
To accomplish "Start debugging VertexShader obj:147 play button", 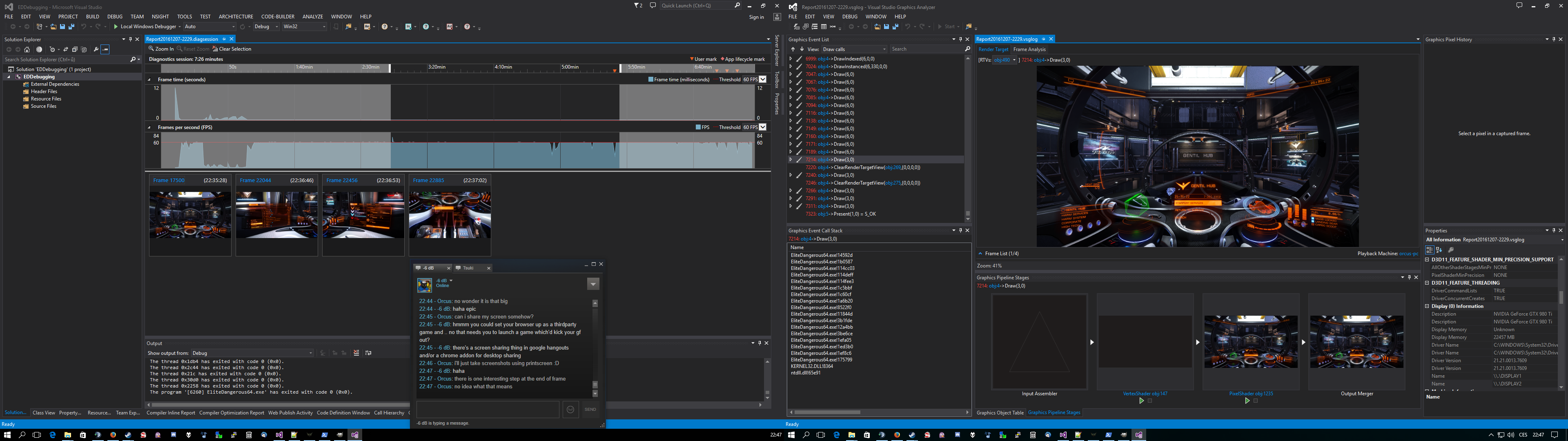I will click(1142, 401).
